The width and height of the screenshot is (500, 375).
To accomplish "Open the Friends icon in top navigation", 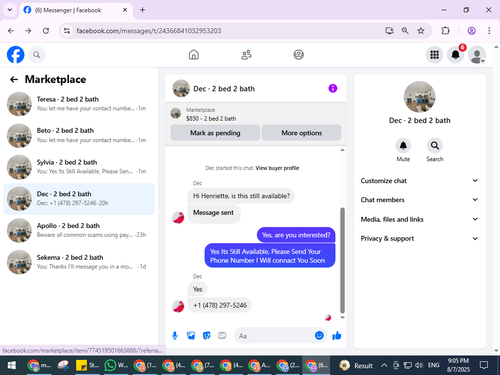I will pos(246,55).
